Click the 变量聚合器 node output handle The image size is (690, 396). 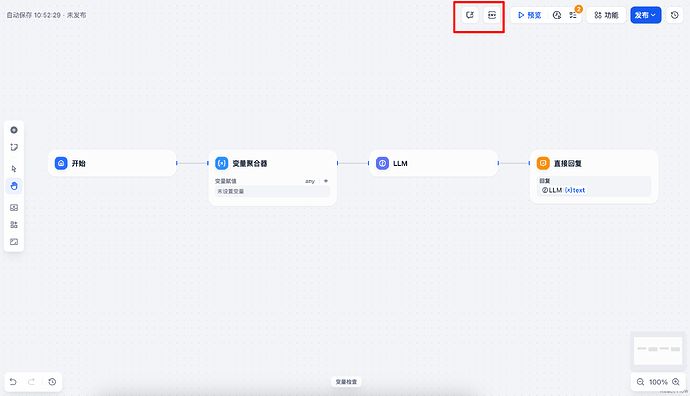(338, 163)
